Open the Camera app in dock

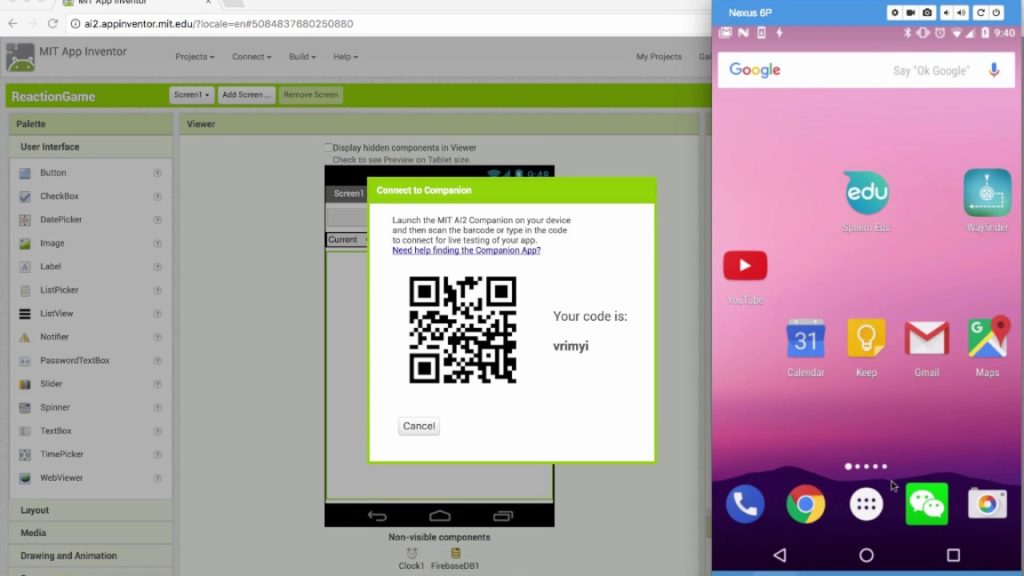[987, 503]
